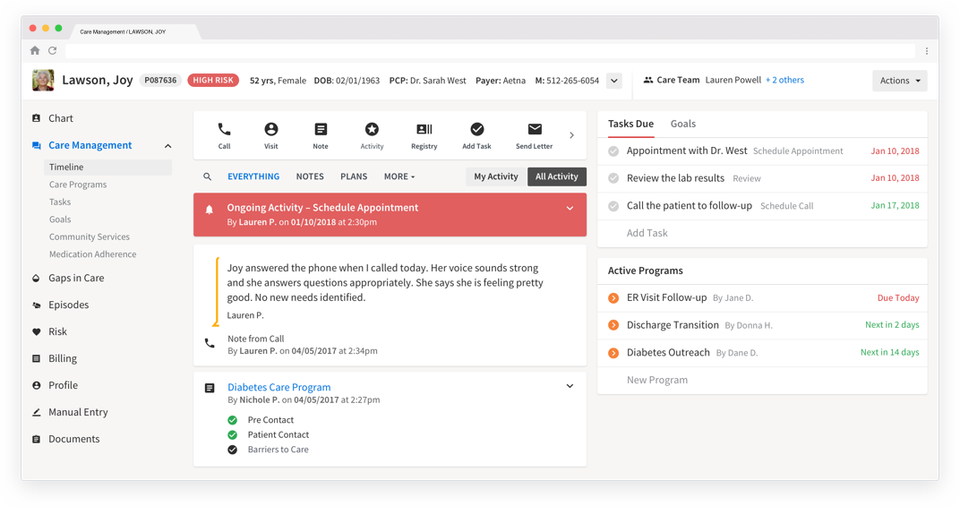Open the Registry icon

(x=424, y=130)
